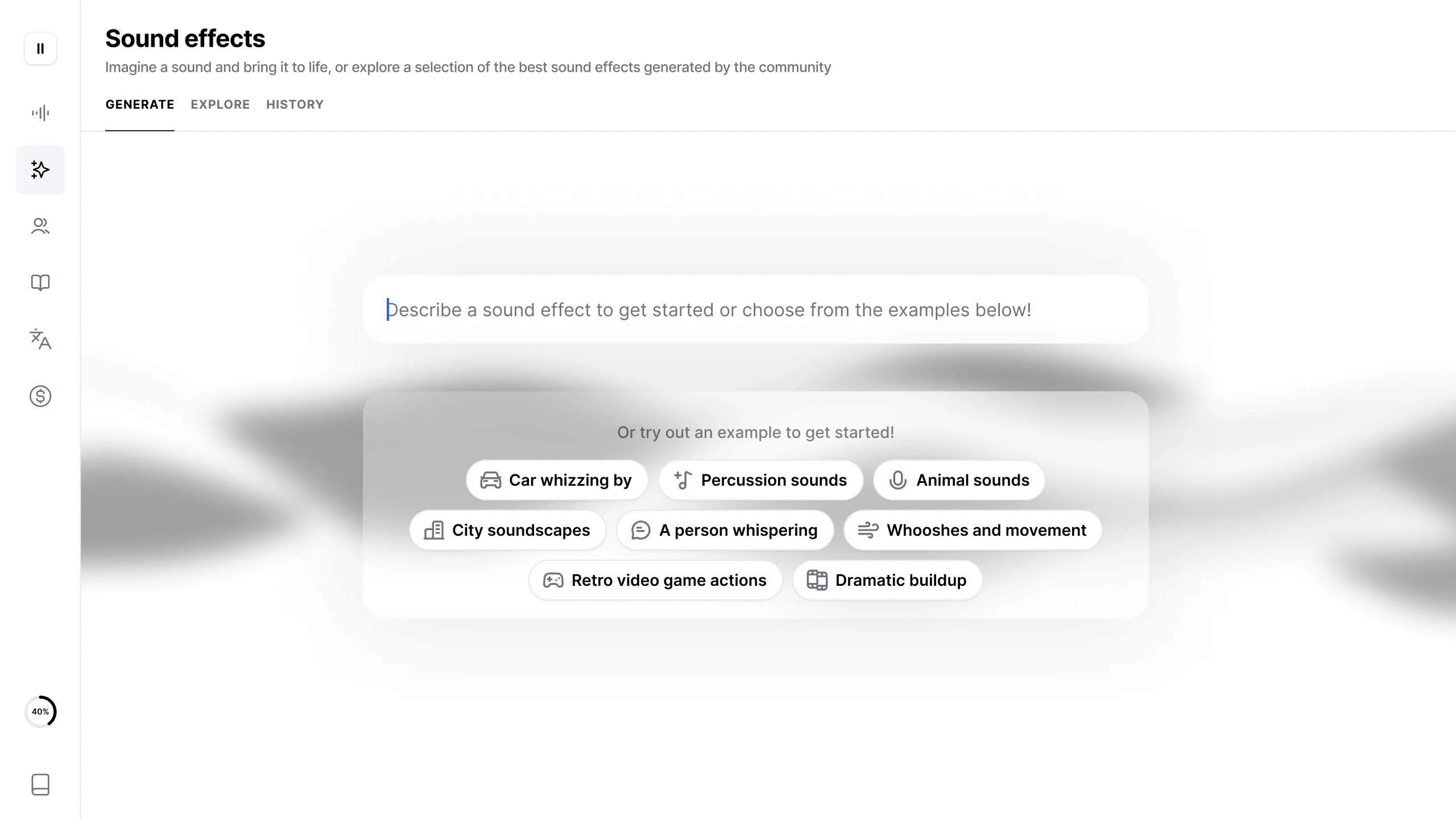Switch to the Explore tab

[220, 105]
